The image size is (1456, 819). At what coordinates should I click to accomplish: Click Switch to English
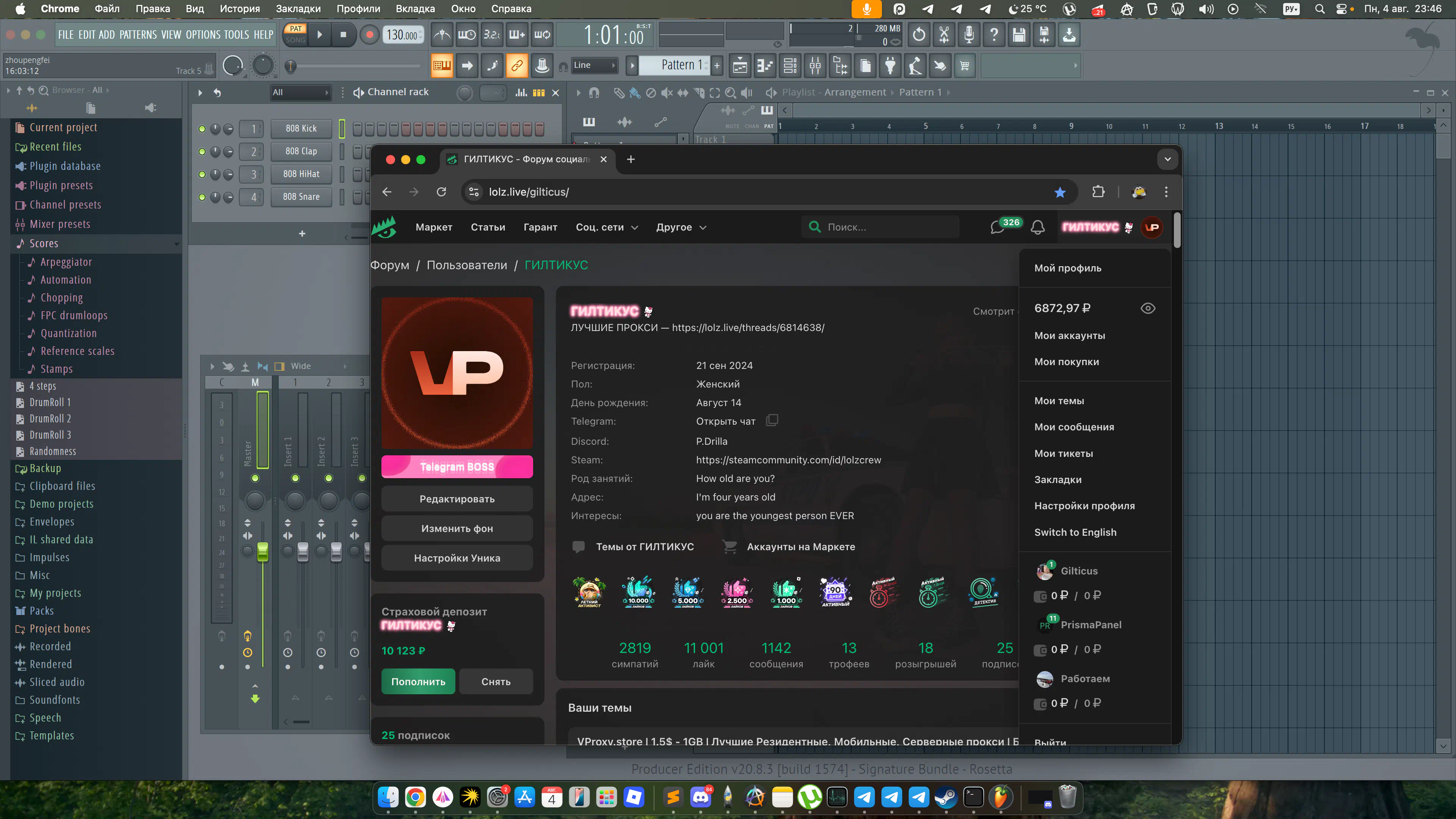pyautogui.click(x=1075, y=532)
